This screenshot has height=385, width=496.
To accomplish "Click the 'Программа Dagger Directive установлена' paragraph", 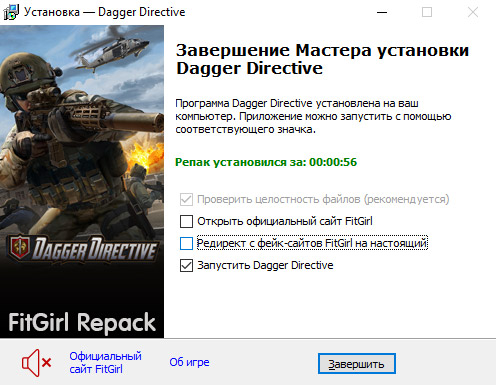I will [x=313, y=116].
